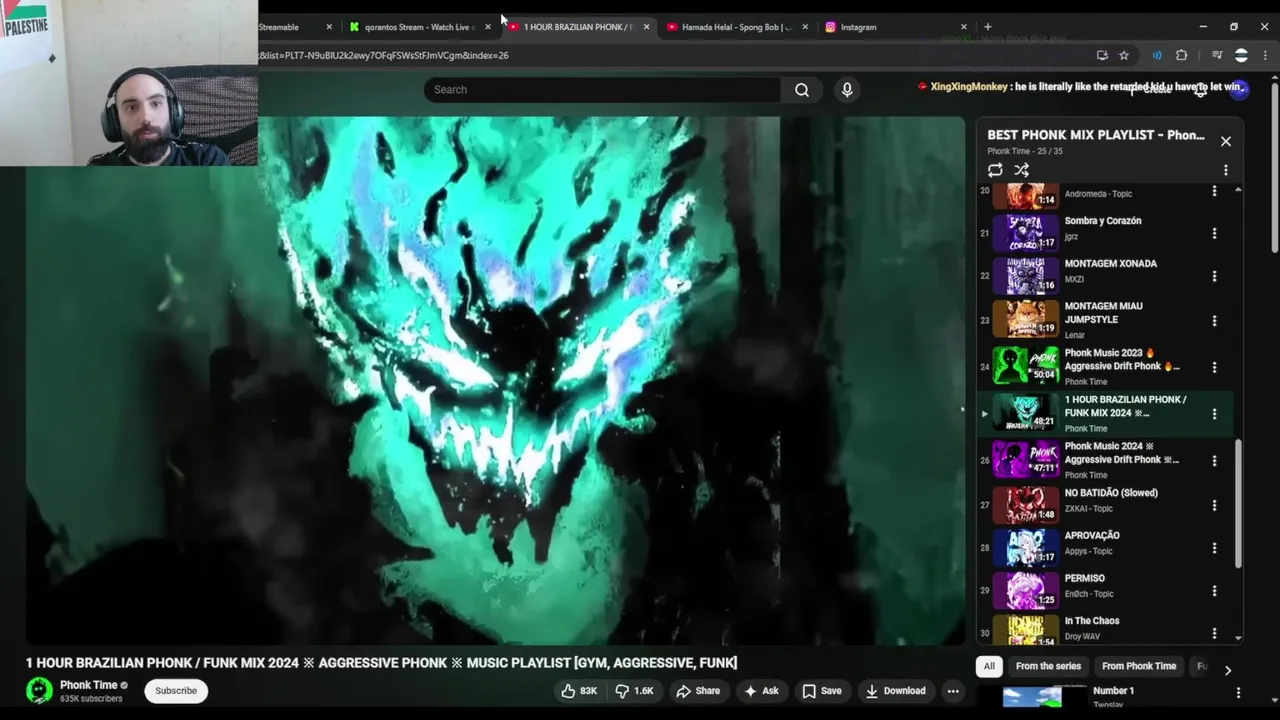The height and width of the screenshot is (720, 1280).
Task: Show next filter chips arrow
Action: (x=1228, y=670)
